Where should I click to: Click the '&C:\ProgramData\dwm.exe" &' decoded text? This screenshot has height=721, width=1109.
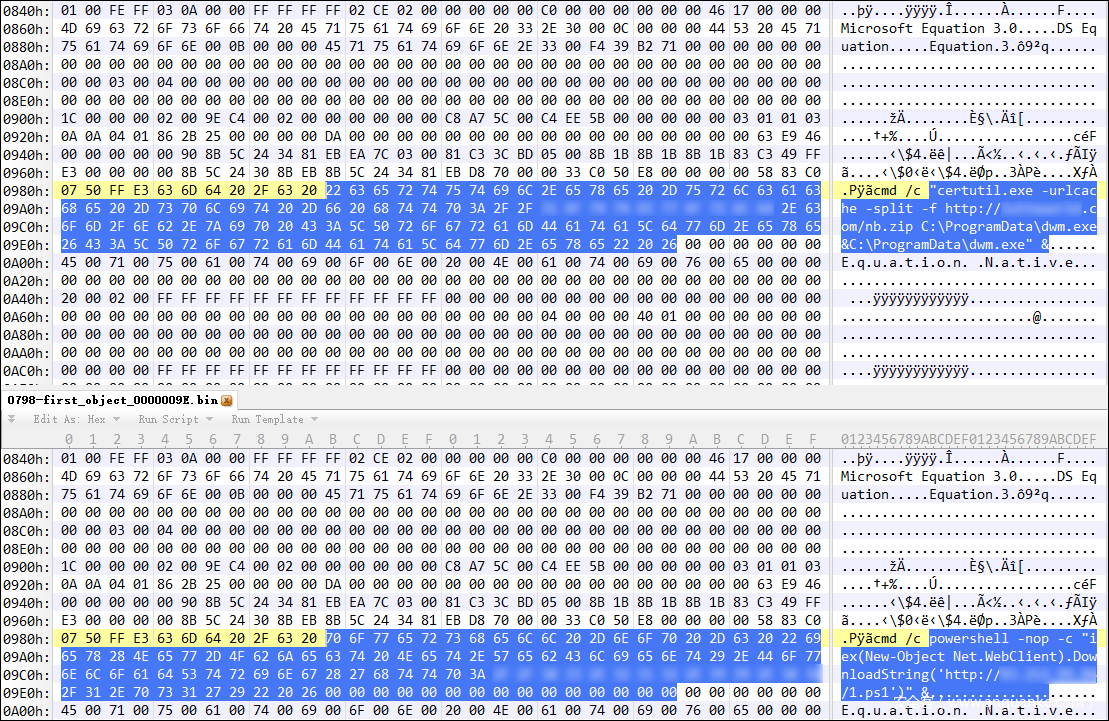pos(945,244)
